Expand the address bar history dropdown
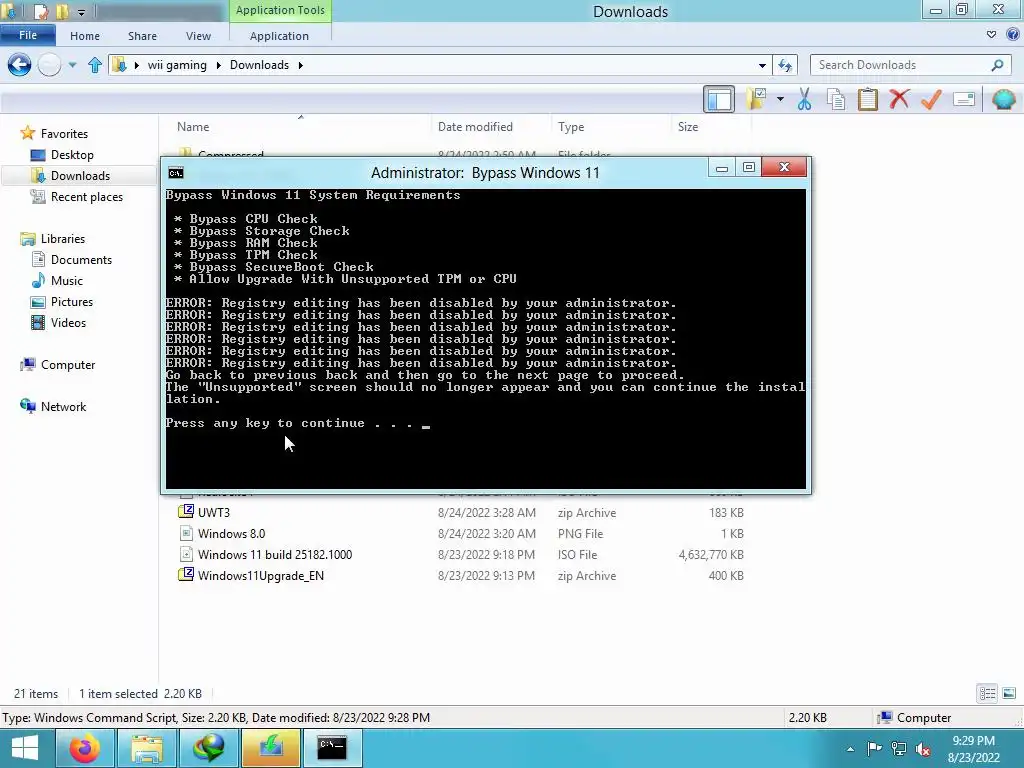 762,65
